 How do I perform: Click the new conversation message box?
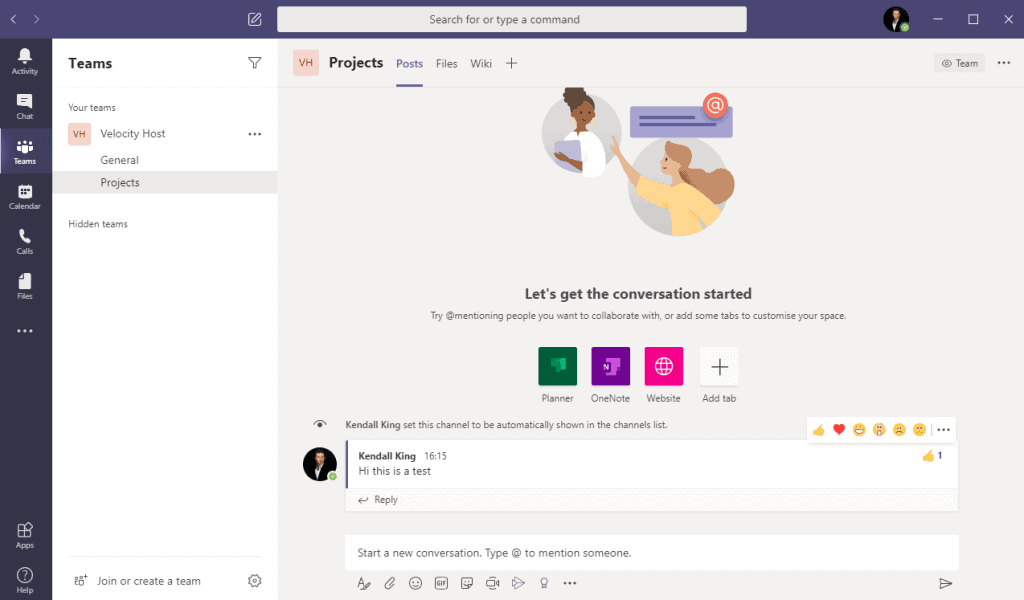pyautogui.click(x=652, y=553)
